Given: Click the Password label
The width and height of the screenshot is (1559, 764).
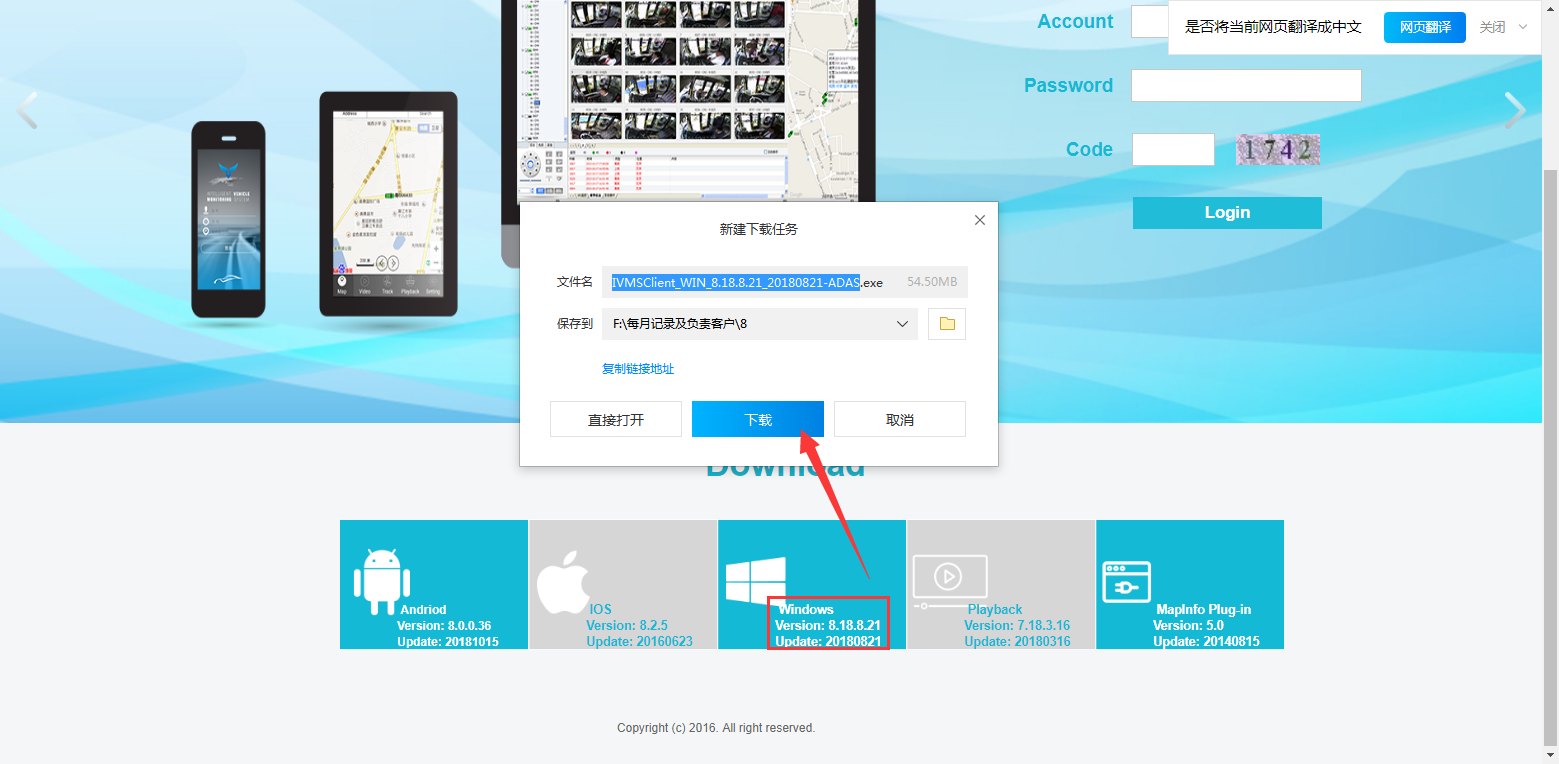Looking at the screenshot, I should click(1068, 85).
